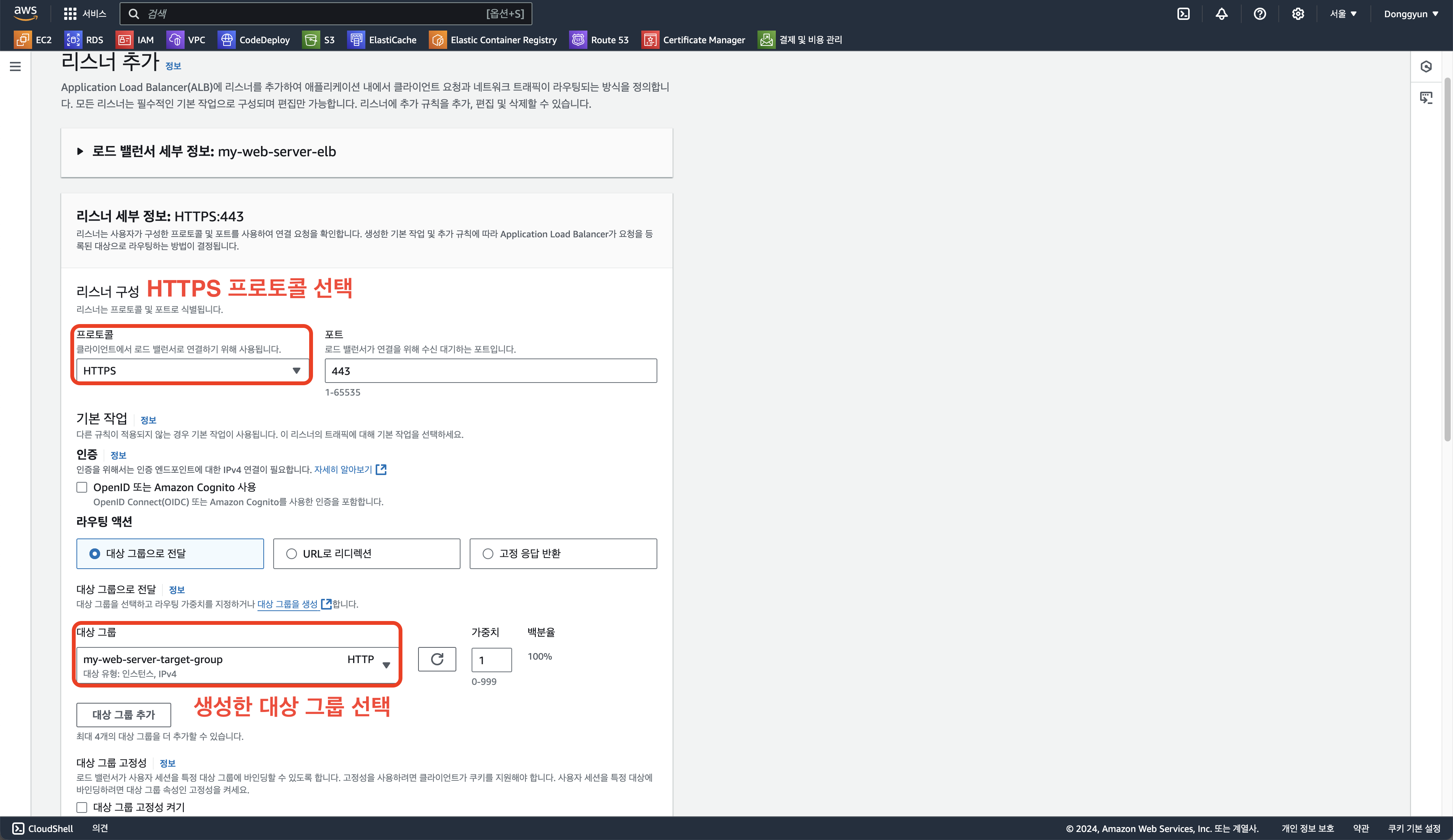The width and height of the screenshot is (1453, 840).
Task: Open the 서비스 services menu
Action: coord(85,14)
